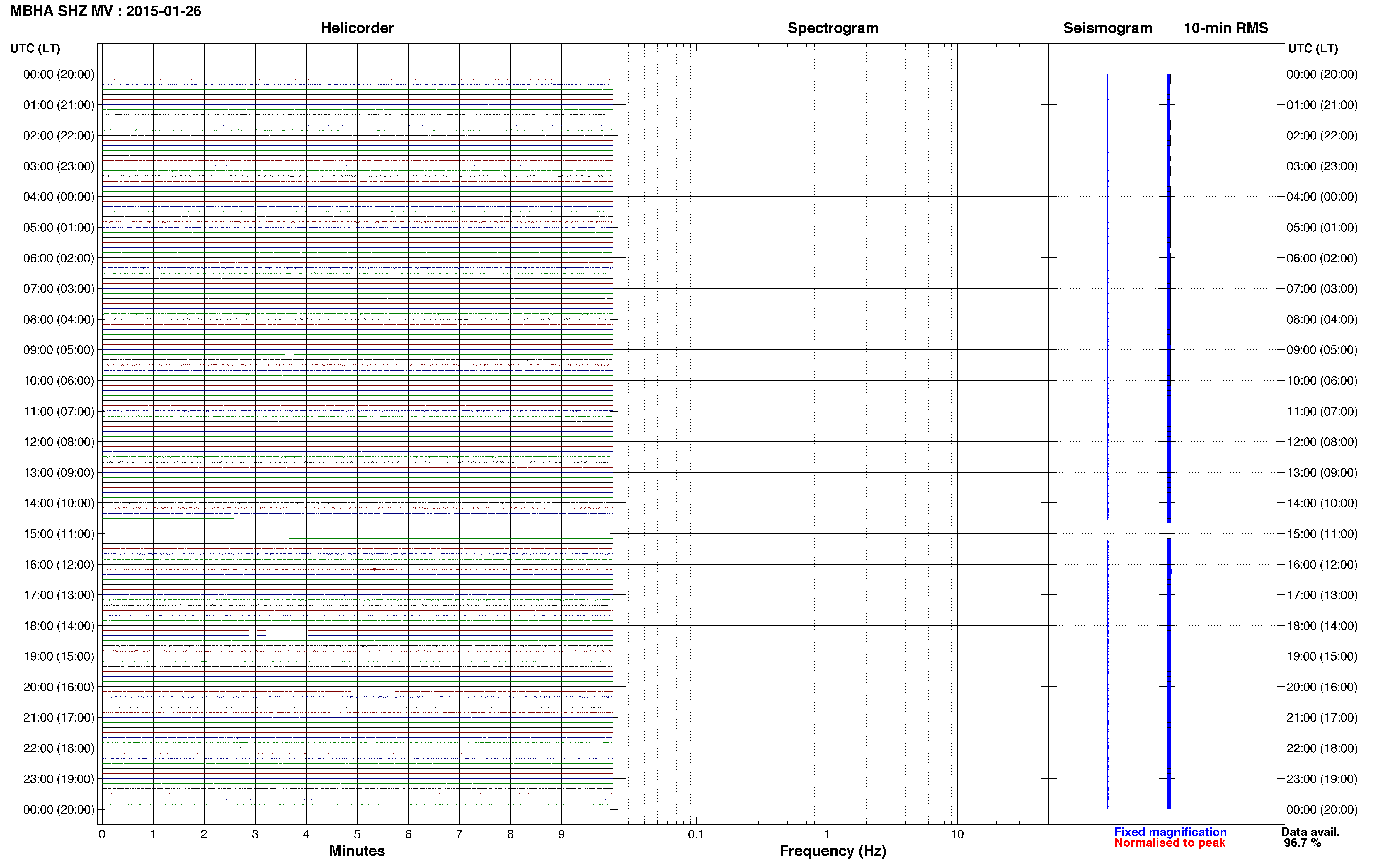Select the 'Spectrogram' panel heading

833,28
